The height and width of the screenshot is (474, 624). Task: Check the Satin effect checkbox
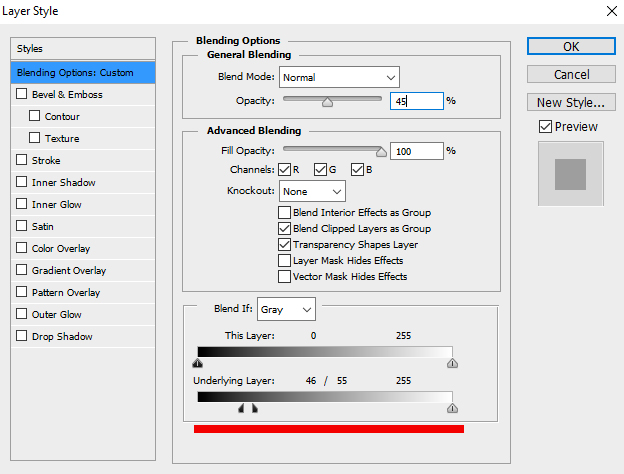[x=21, y=226]
